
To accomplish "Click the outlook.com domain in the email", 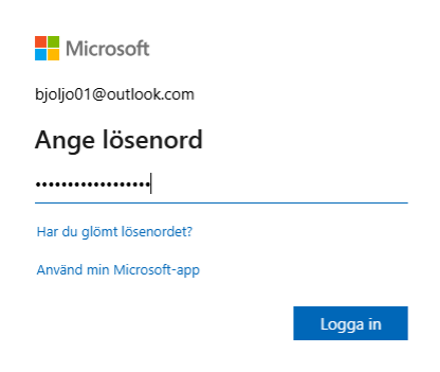I will pos(151,94).
